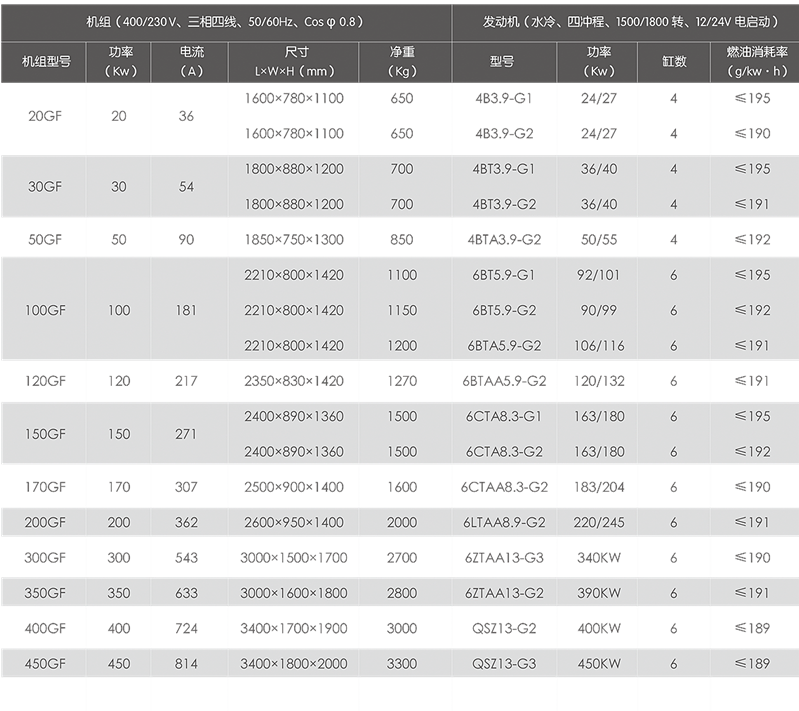799x711 pixels.
Task: Select the 450GF unit model cell
Action: tap(45, 664)
